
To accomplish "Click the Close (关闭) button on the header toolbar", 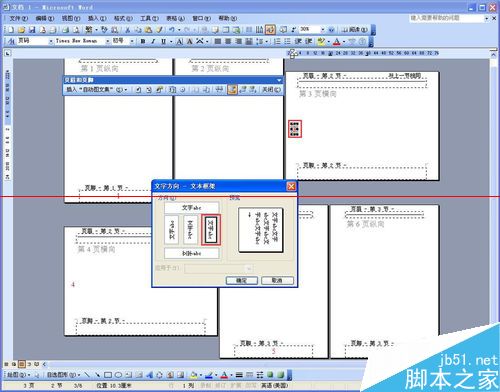I will (272, 89).
